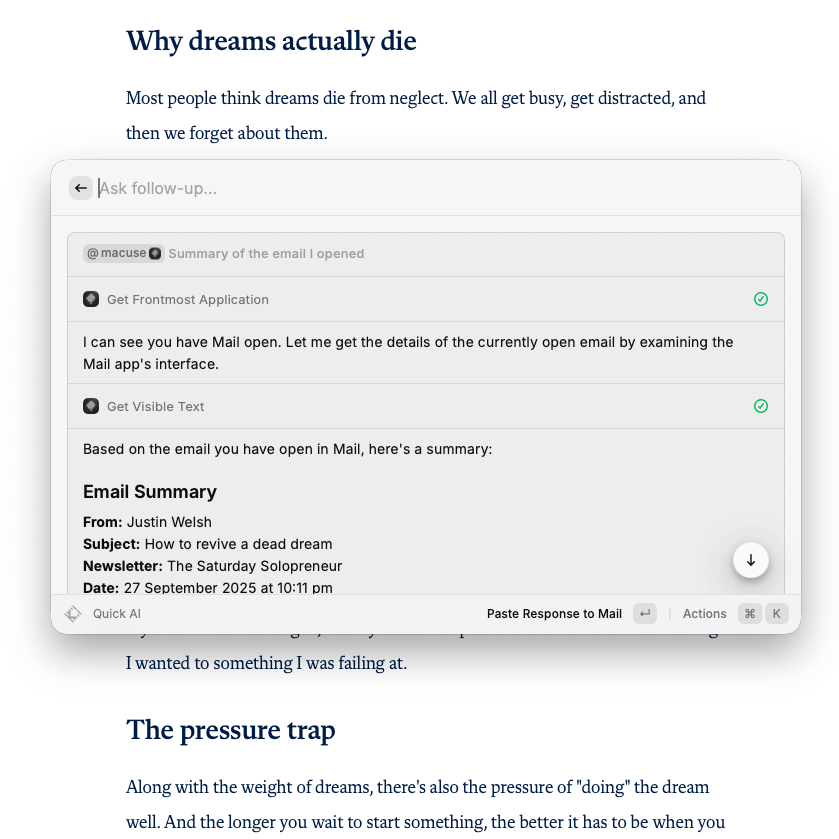The width and height of the screenshot is (839, 839).
Task: Expand the Get Visible Text step
Action: pos(156,407)
